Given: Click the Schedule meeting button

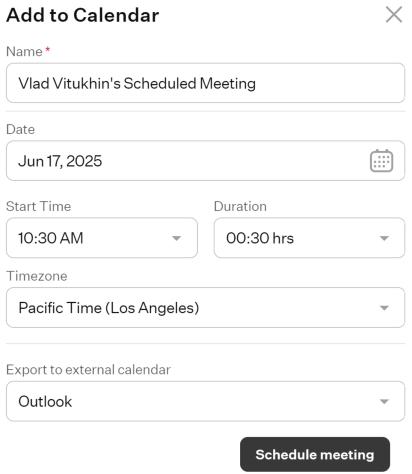Looking at the screenshot, I should click(315, 454).
